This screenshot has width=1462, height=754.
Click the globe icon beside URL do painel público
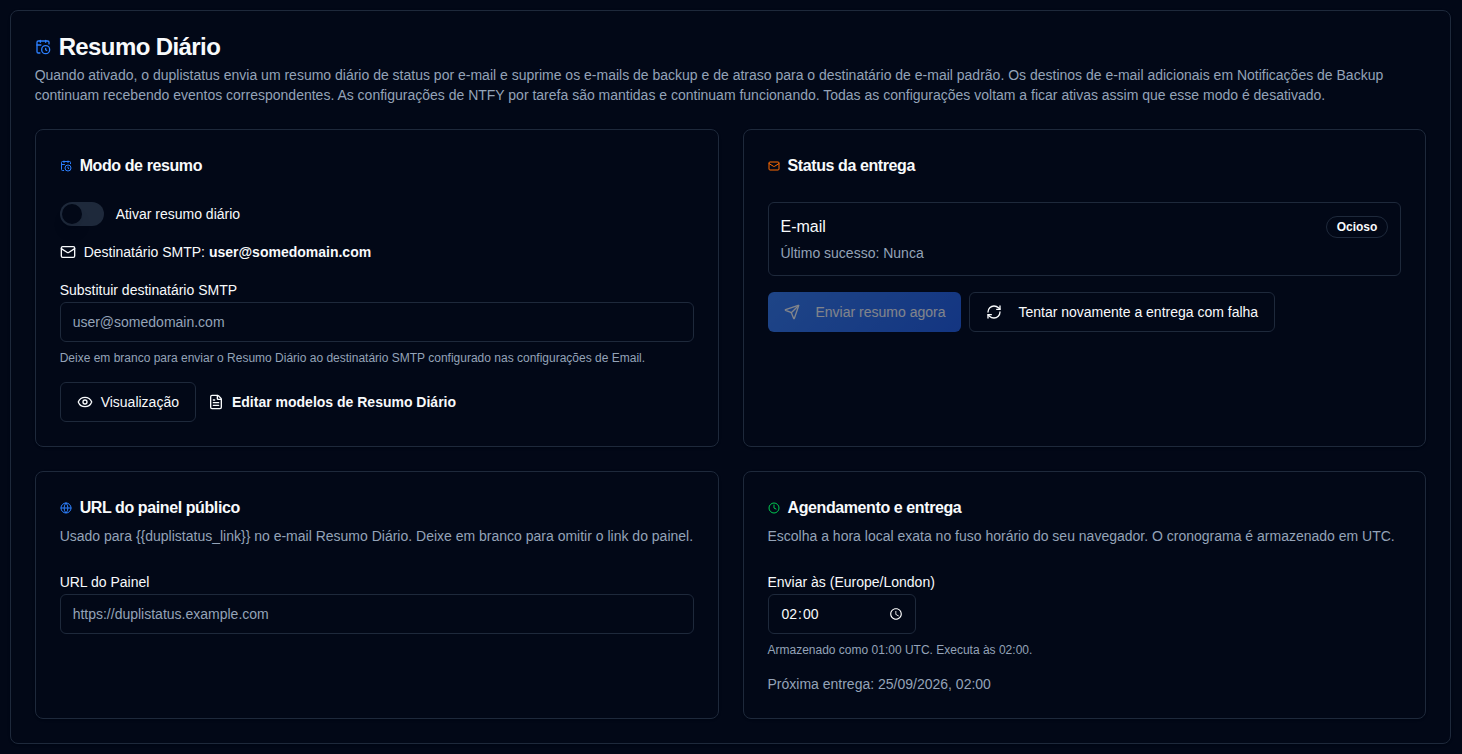pos(66,508)
